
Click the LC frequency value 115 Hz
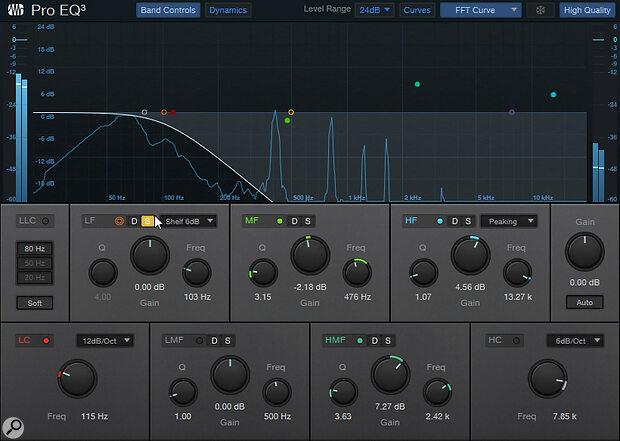point(95,416)
